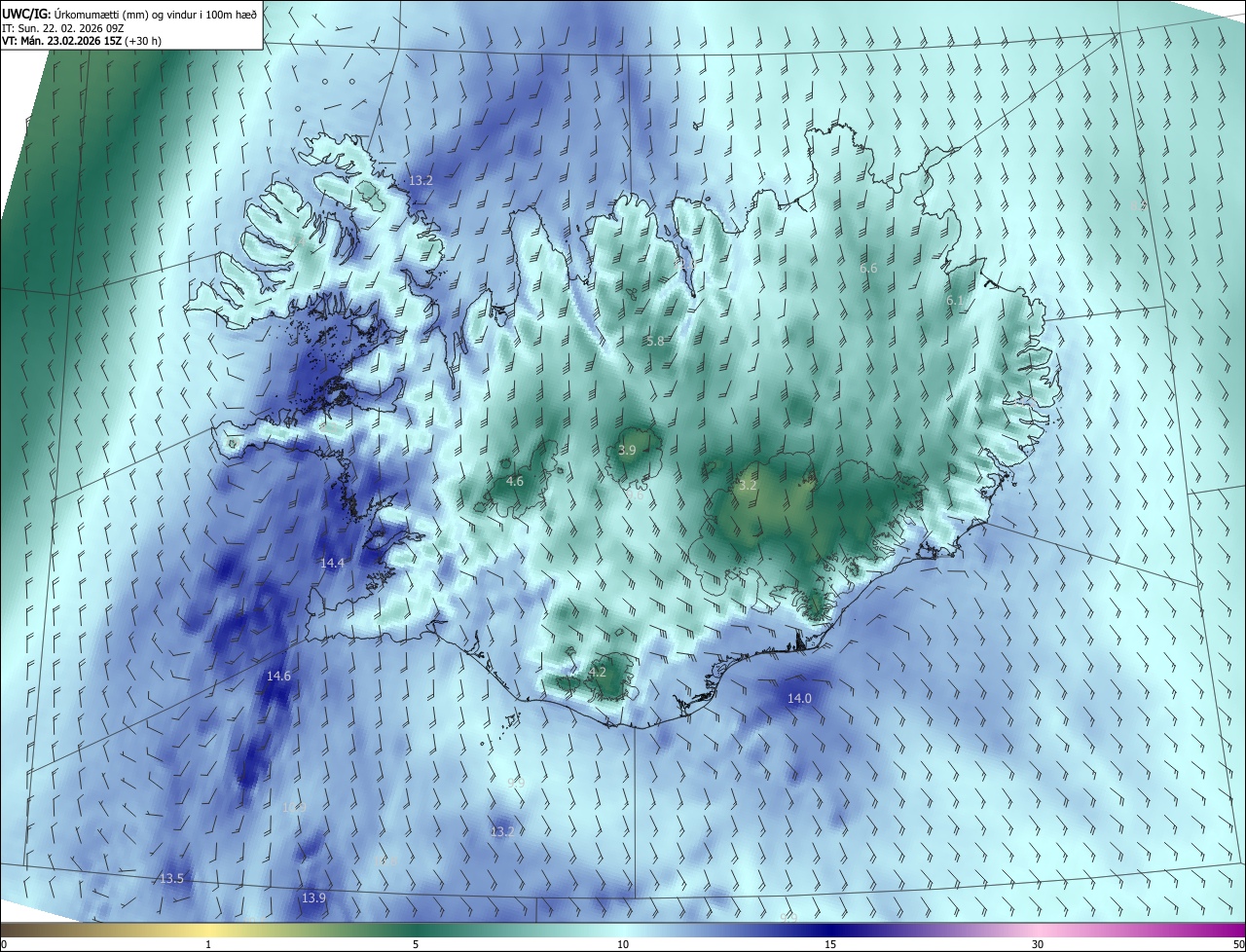Click the 6.1 value in east Iceland
Viewport: 1246px width, 952px height.
point(955,301)
